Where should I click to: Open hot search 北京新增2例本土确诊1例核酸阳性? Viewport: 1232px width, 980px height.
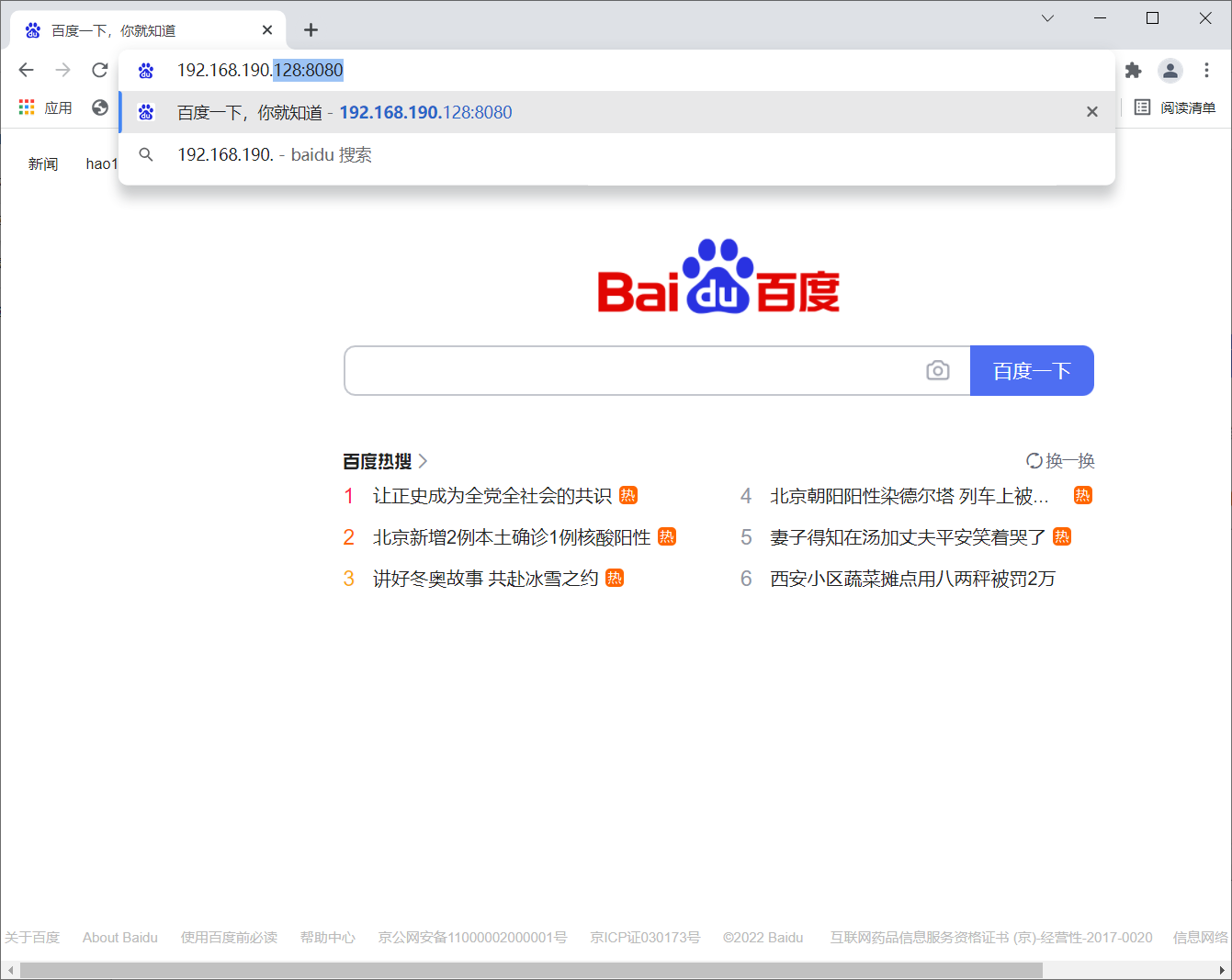coord(512,537)
